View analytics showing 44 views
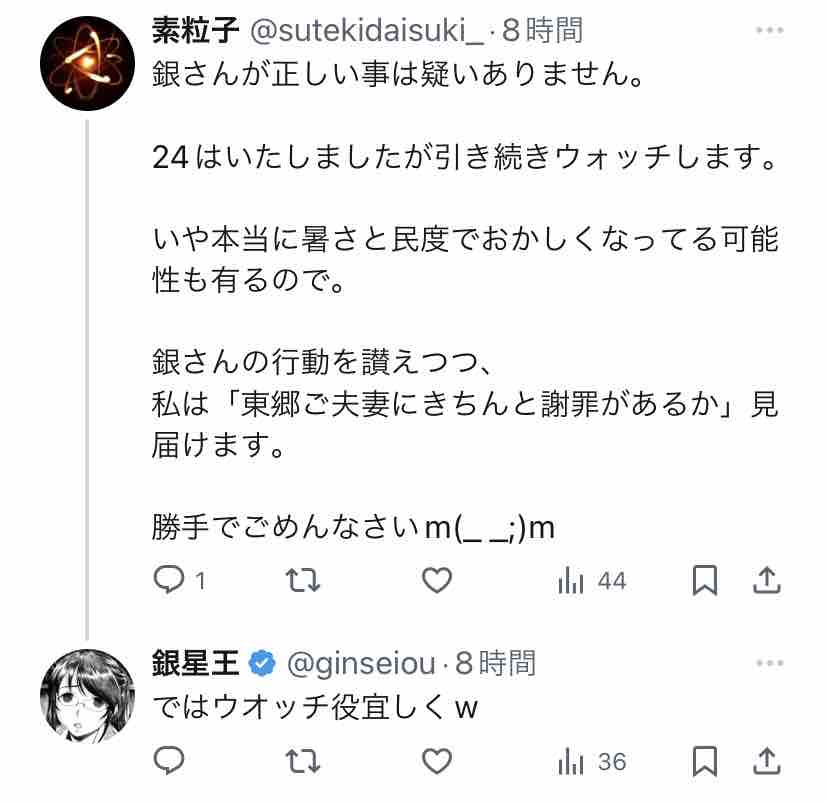Screen dimensions: 827x804 point(591,580)
